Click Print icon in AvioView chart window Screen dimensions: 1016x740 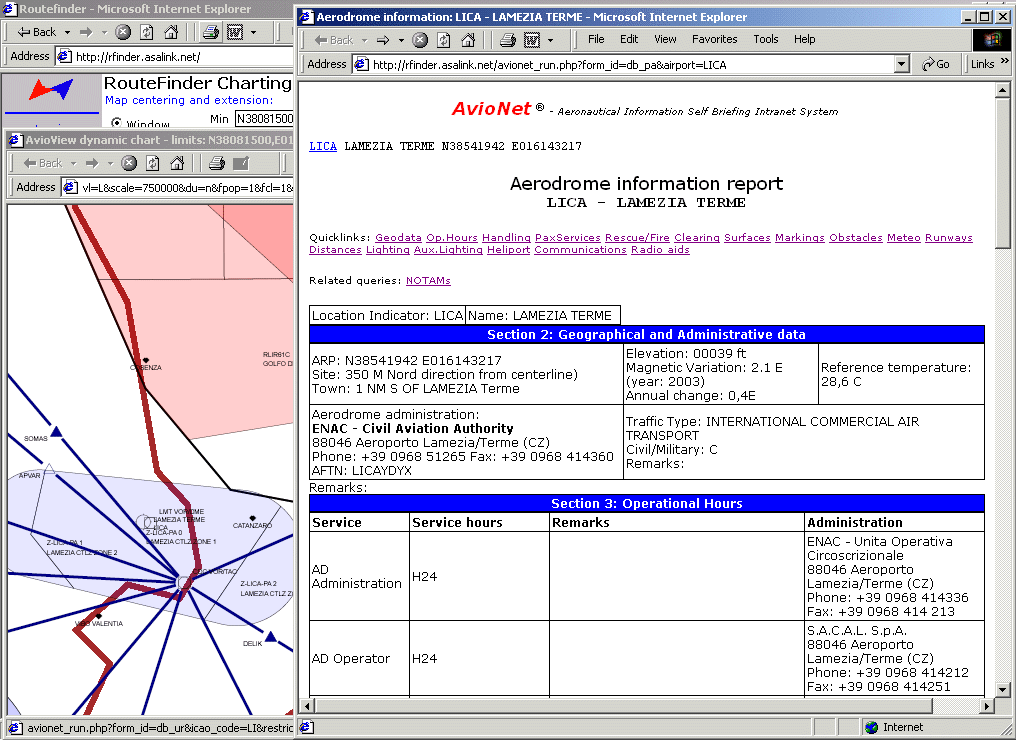point(216,163)
